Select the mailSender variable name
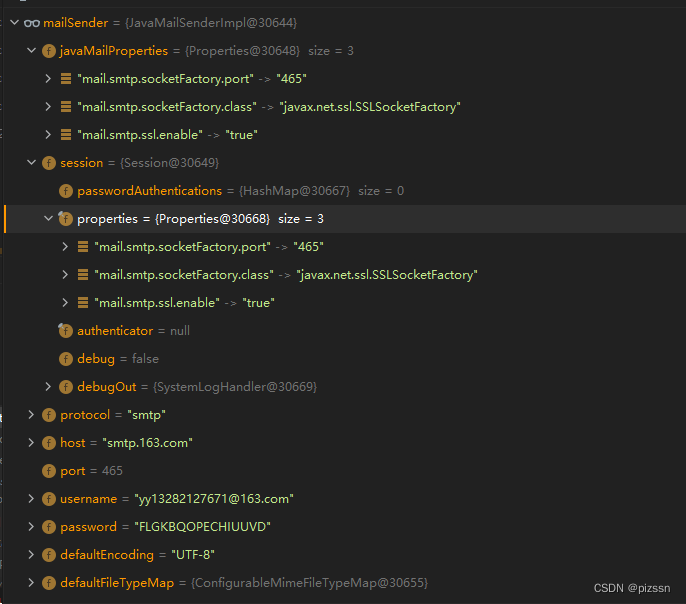Screen dimensions: 686x604 (75, 23)
